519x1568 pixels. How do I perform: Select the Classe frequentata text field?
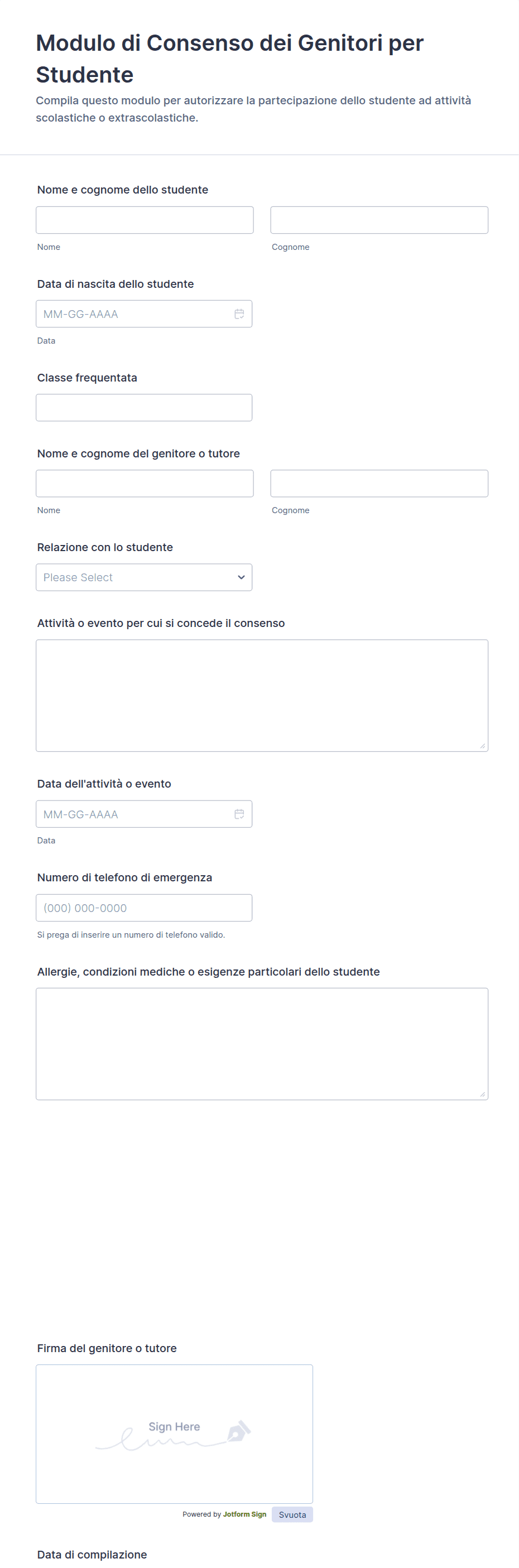click(x=144, y=408)
